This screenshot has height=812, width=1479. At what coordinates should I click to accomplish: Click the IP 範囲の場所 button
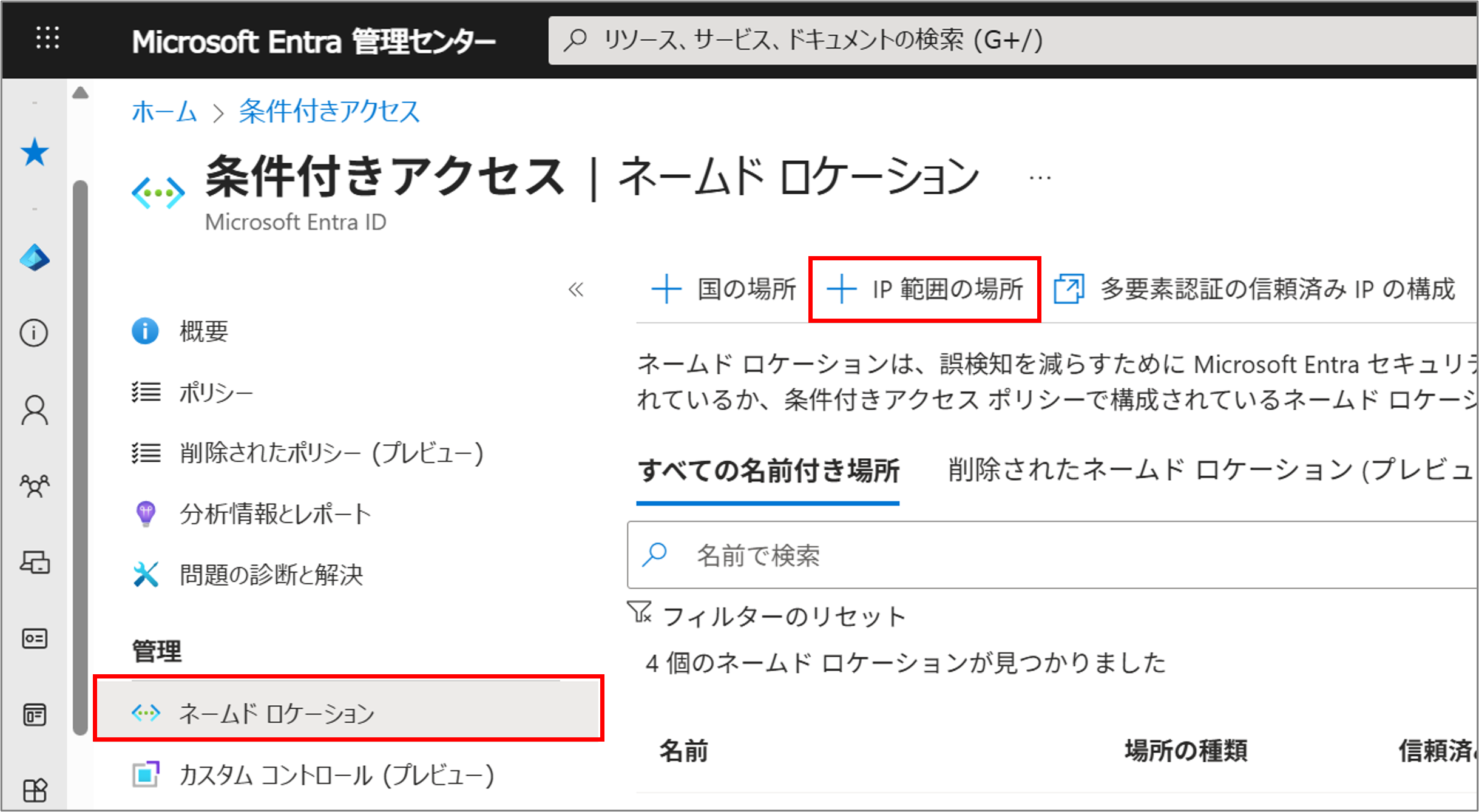click(925, 289)
